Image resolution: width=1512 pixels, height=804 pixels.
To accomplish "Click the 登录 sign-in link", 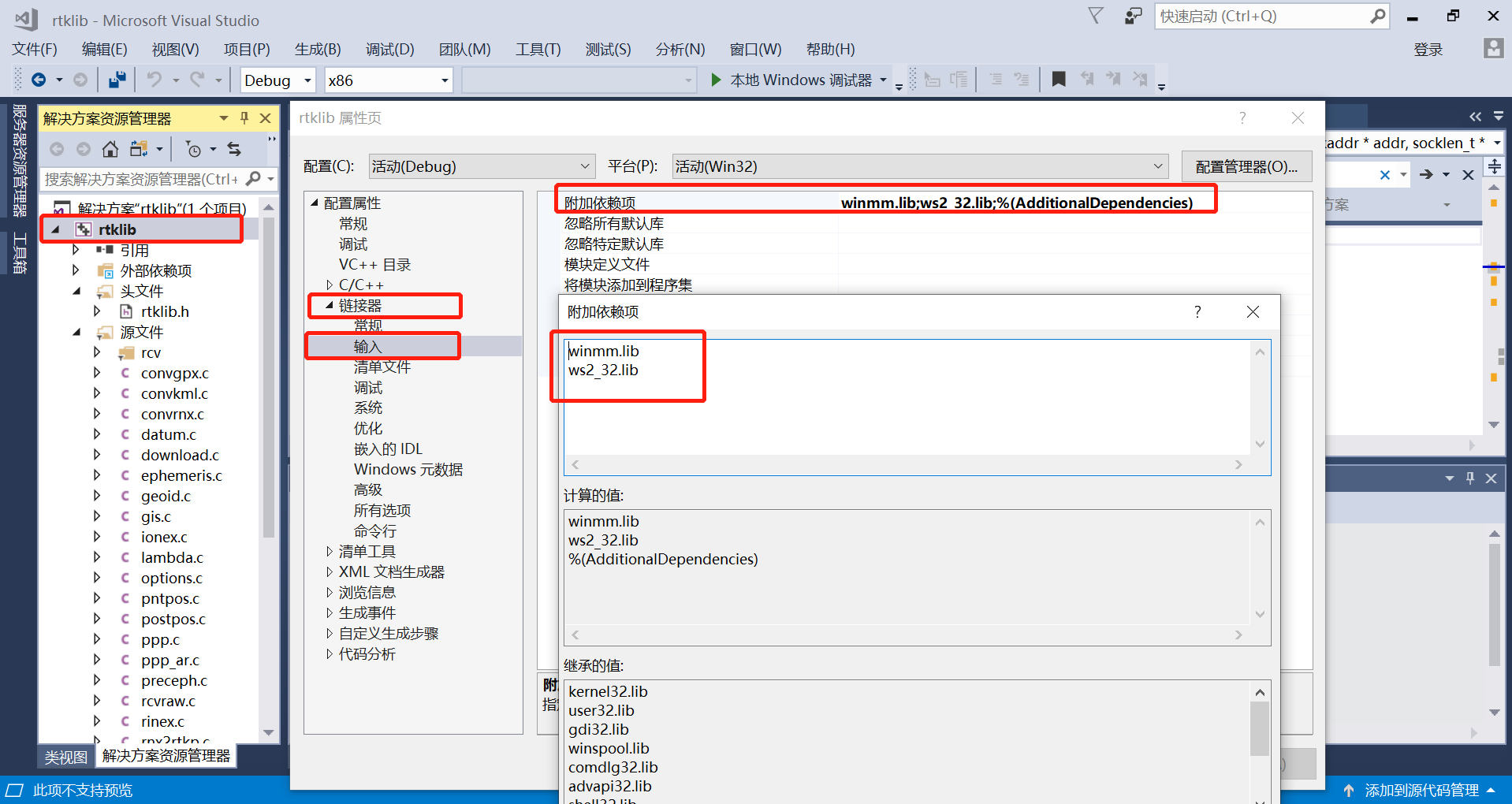I will (1428, 50).
